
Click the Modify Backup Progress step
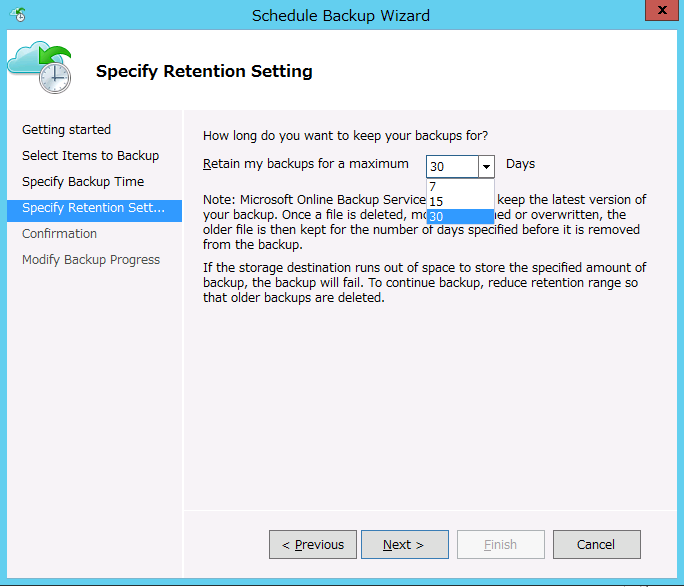(x=91, y=260)
